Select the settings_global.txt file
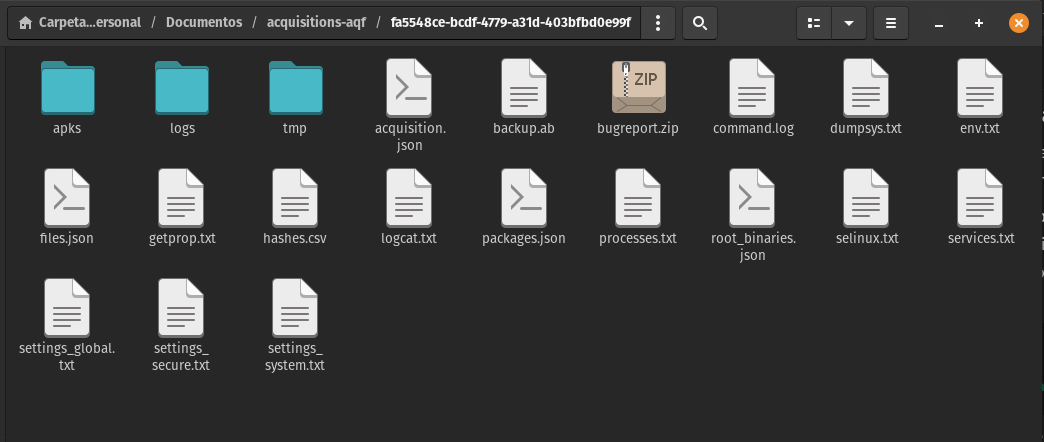 point(67,308)
